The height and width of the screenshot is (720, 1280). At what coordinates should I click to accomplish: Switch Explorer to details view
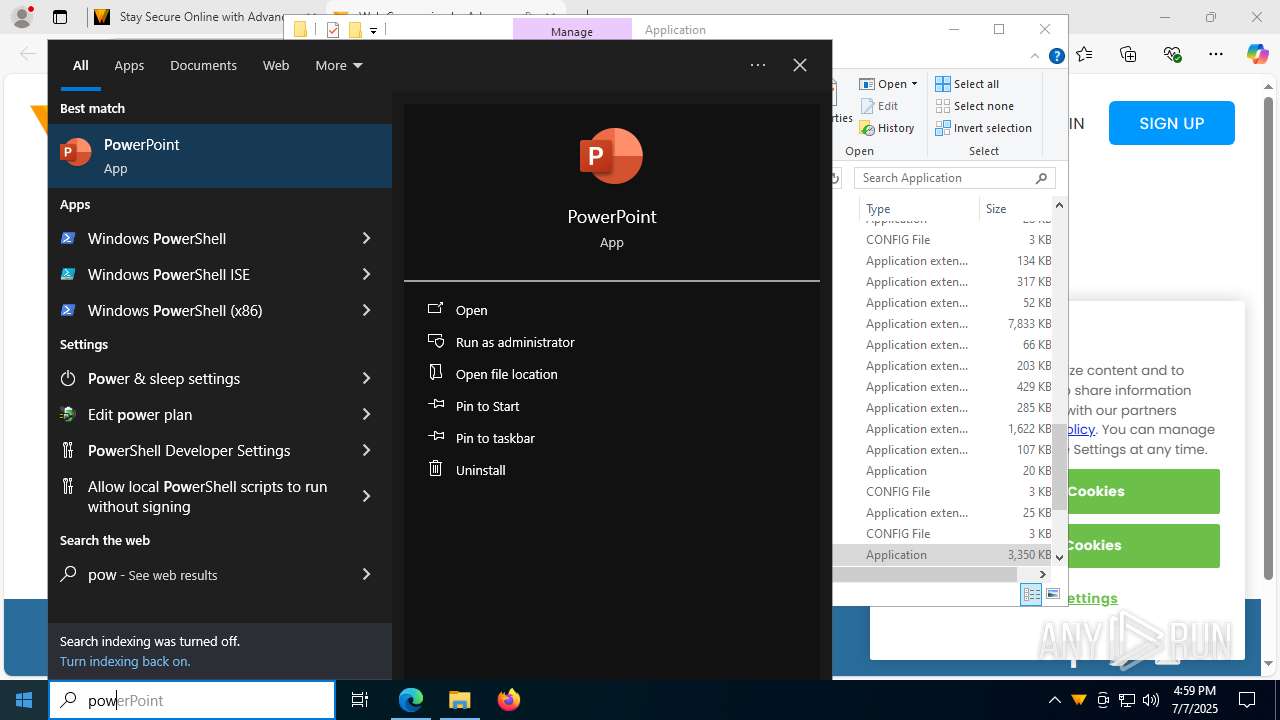tap(1031, 595)
